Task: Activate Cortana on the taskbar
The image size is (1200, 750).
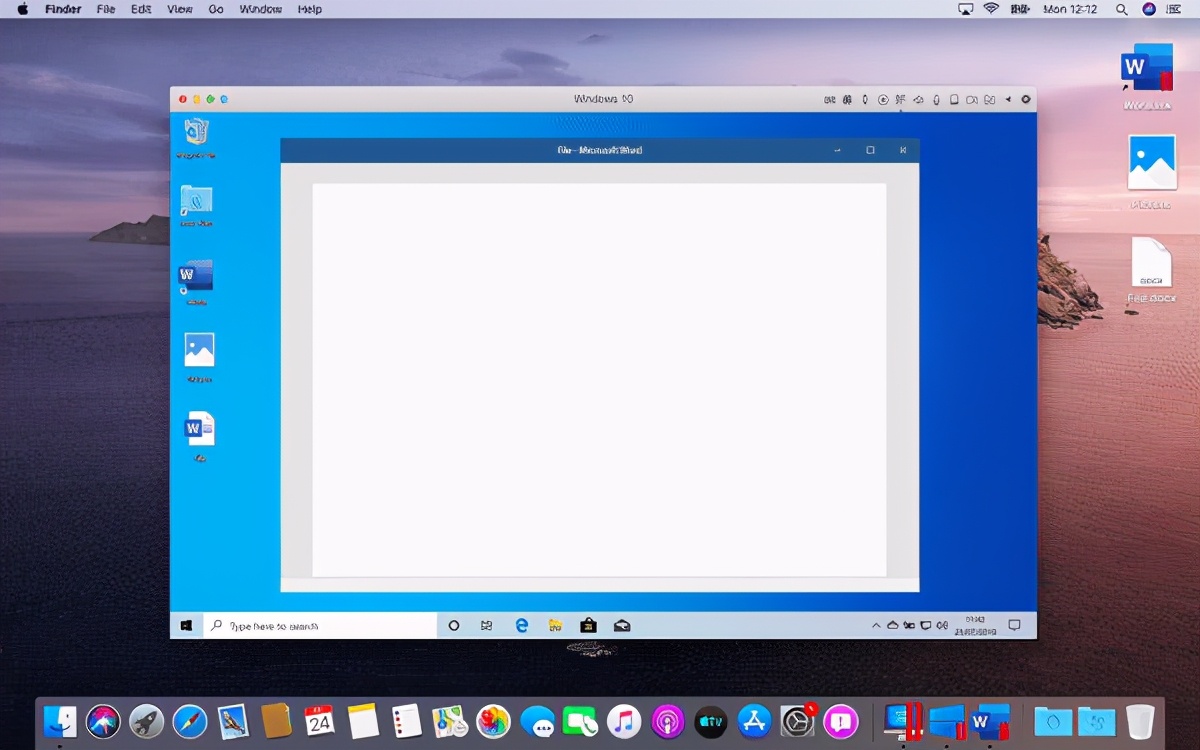Action: click(453, 624)
